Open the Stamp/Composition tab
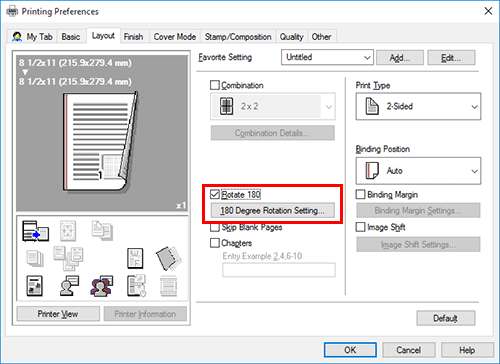This screenshot has width=500, height=364. click(238, 37)
